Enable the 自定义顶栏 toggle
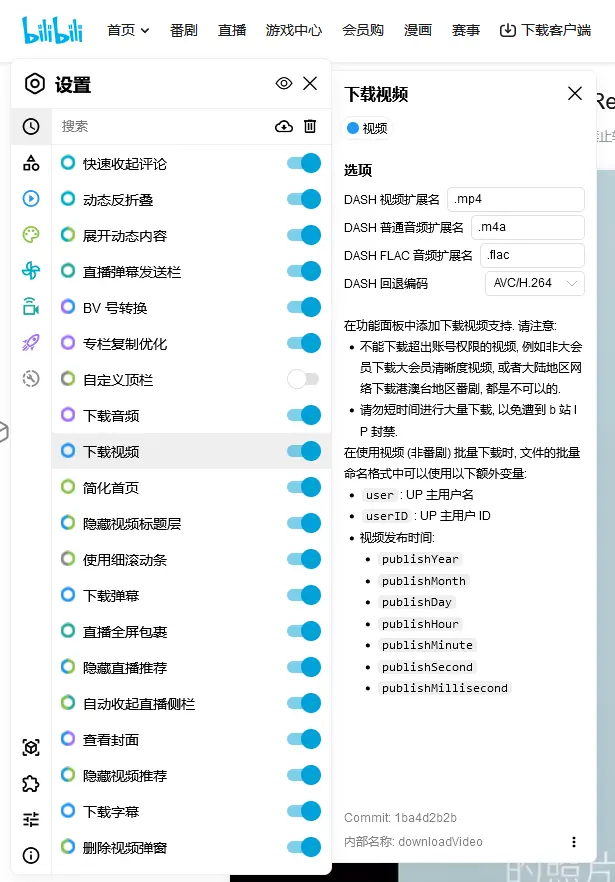 (x=303, y=379)
